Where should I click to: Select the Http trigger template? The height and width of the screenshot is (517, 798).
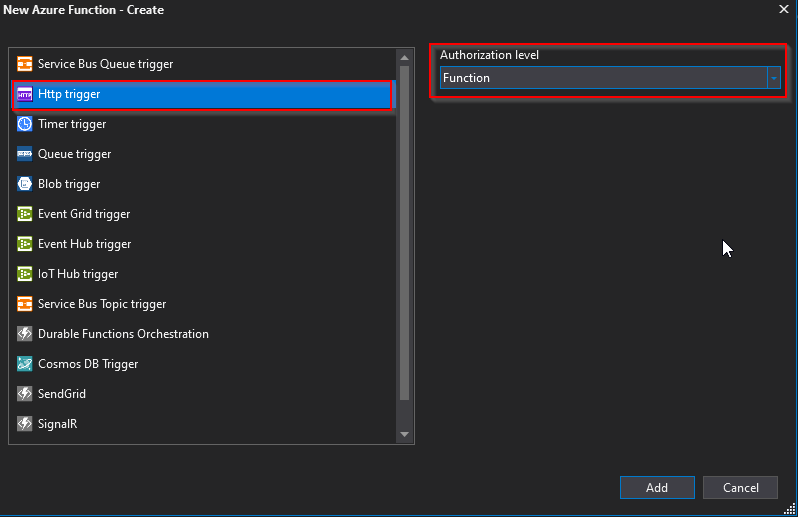(x=203, y=94)
